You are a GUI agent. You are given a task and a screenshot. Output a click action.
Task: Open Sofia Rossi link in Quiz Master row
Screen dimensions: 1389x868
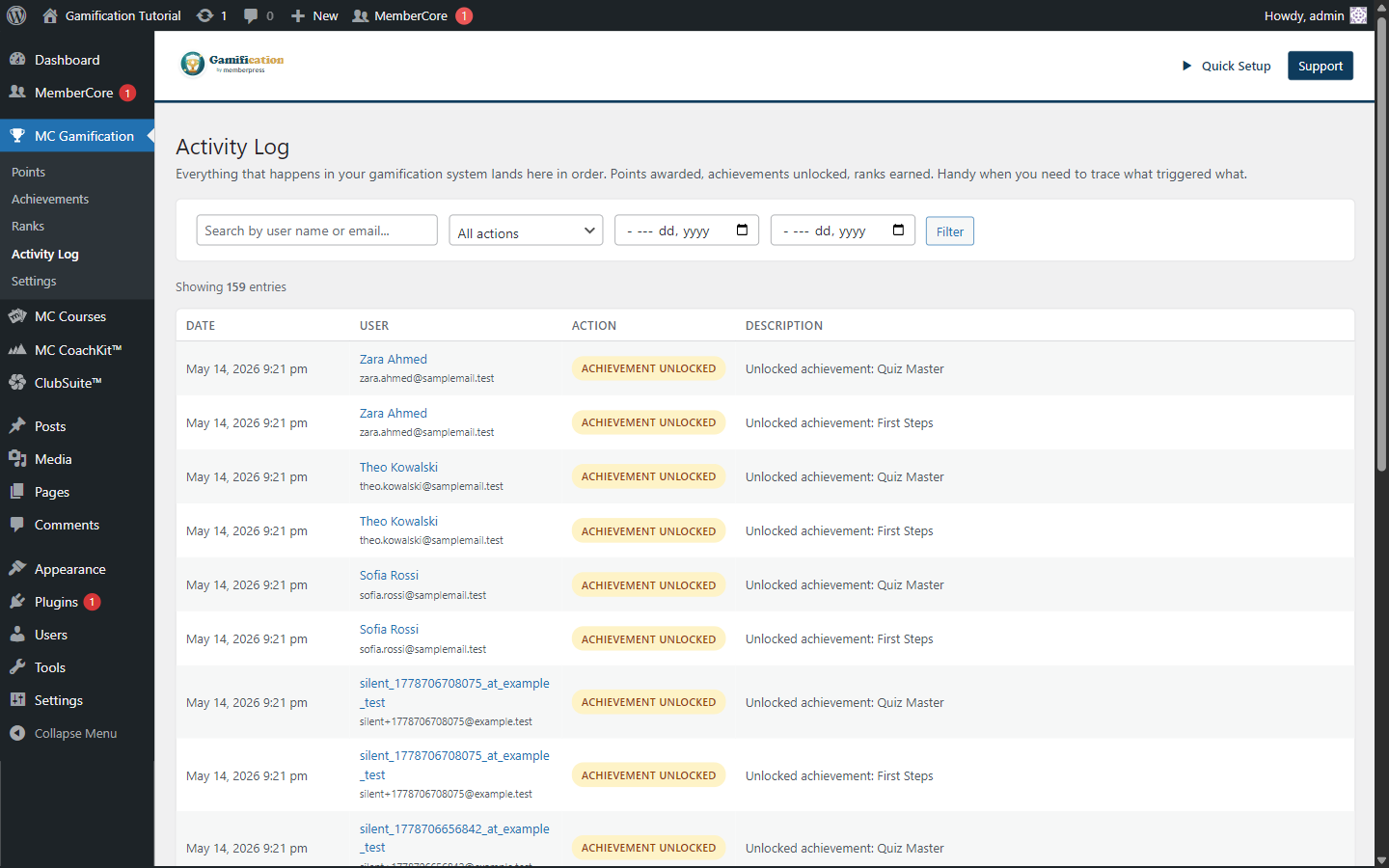389,575
